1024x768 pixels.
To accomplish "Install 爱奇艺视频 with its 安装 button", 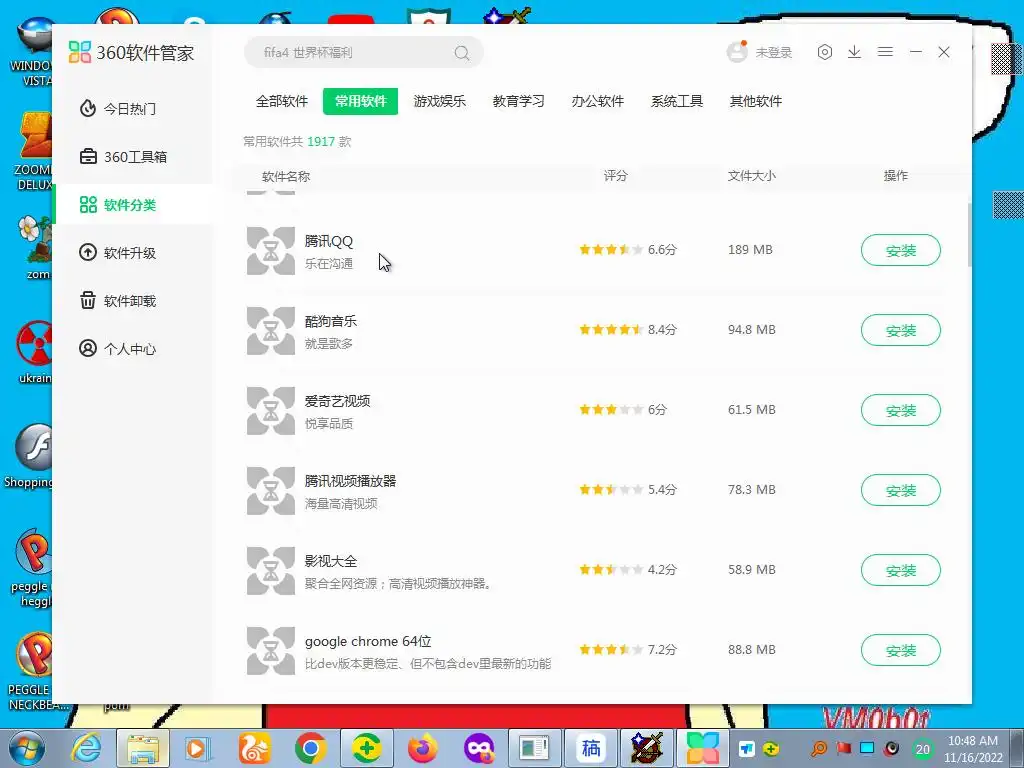I will point(901,410).
